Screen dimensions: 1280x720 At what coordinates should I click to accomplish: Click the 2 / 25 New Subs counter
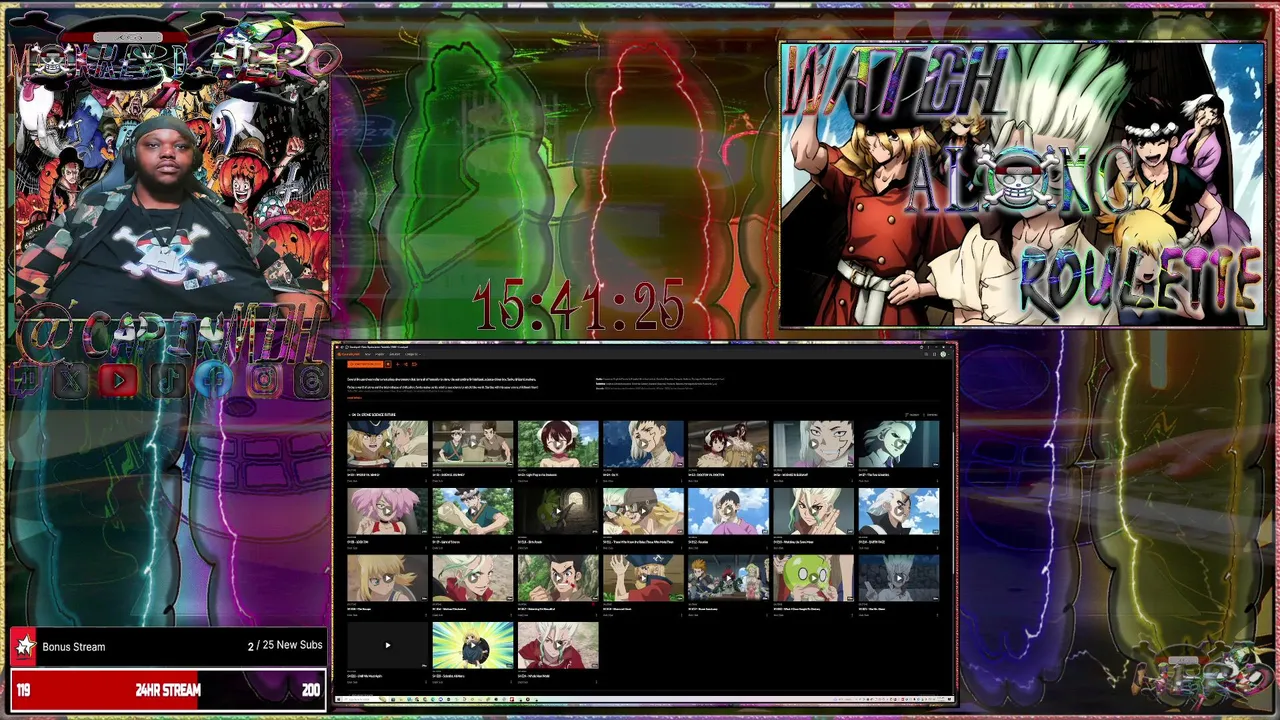tap(286, 646)
